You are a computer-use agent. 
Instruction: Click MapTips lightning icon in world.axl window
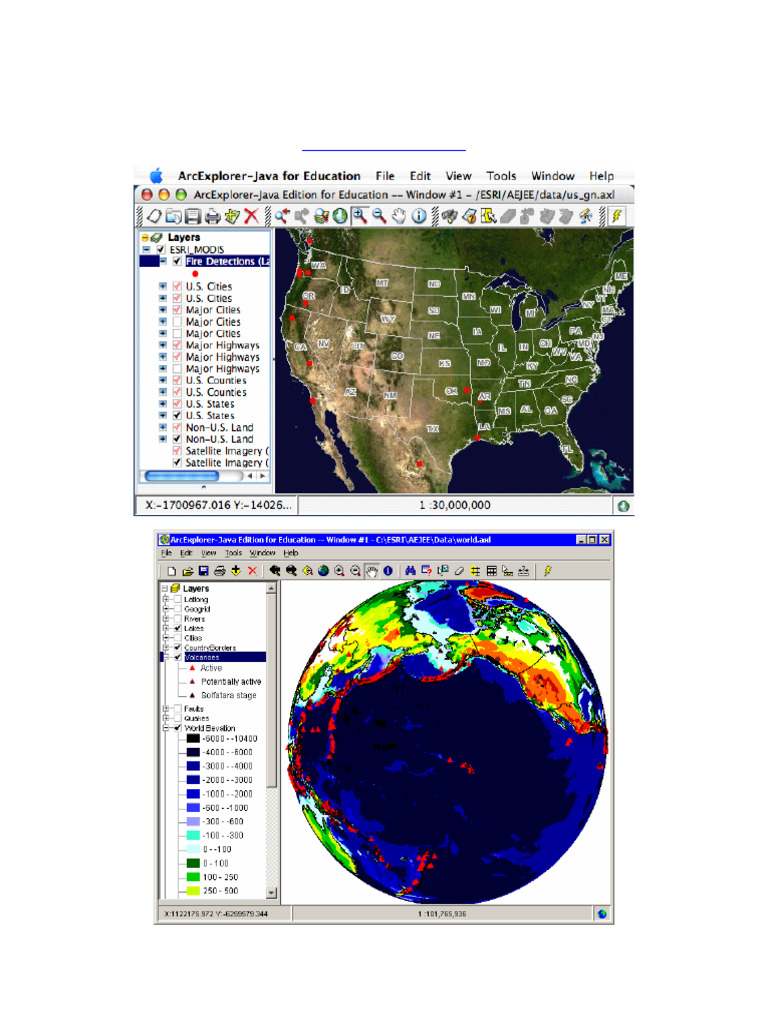(x=547, y=571)
